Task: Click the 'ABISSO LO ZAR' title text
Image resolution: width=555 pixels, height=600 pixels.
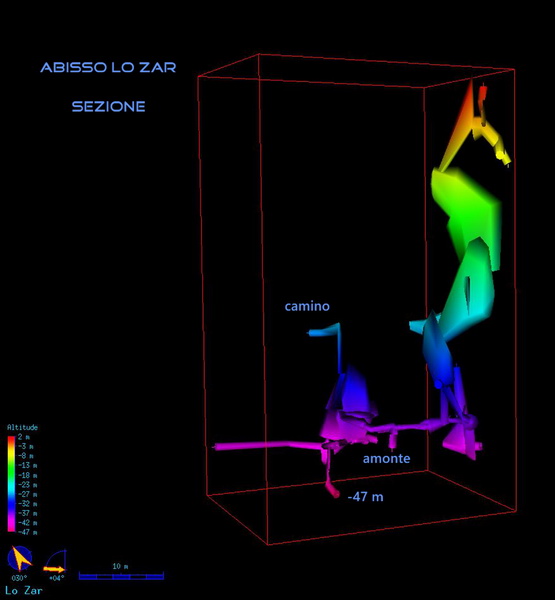Action: coord(108,67)
